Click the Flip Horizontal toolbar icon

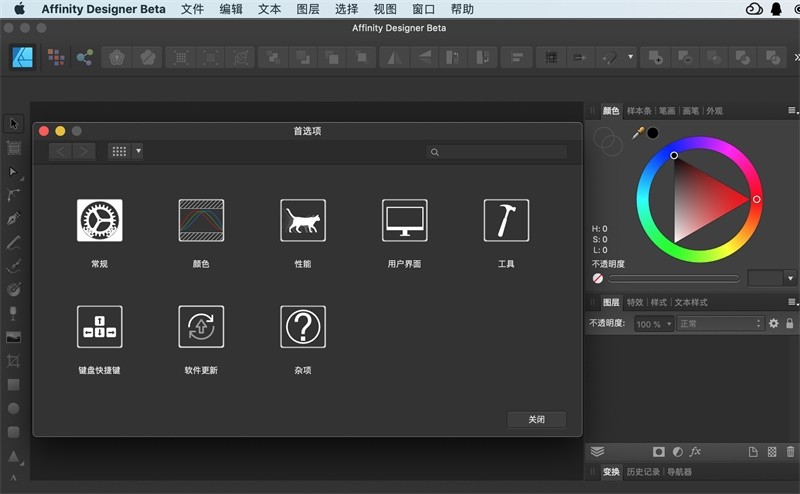[x=393, y=57]
